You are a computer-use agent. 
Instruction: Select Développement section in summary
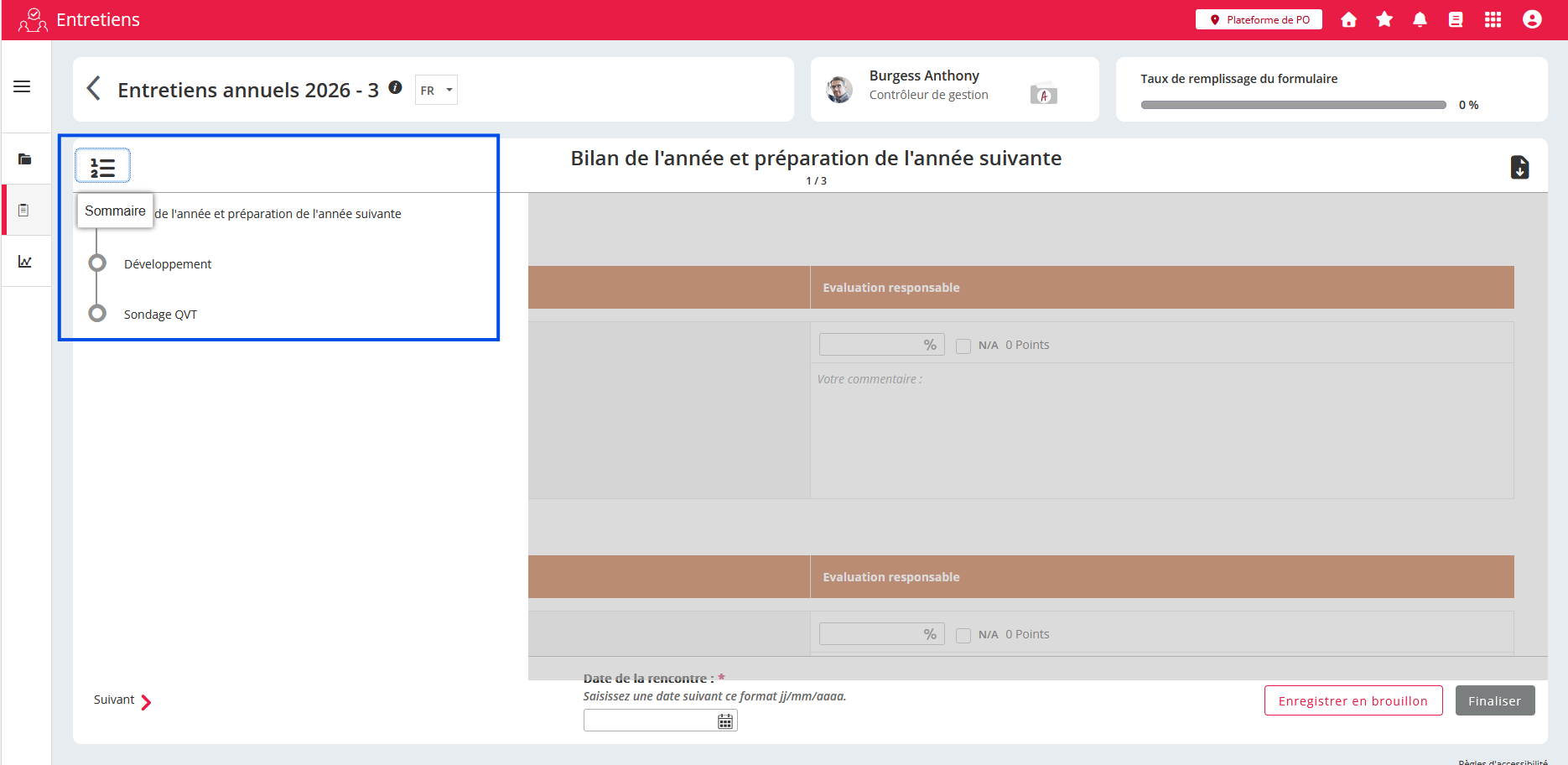coord(167,264)
